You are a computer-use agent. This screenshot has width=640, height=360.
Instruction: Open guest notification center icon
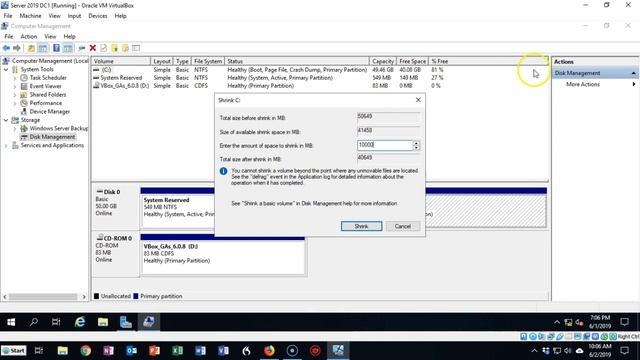624,322
